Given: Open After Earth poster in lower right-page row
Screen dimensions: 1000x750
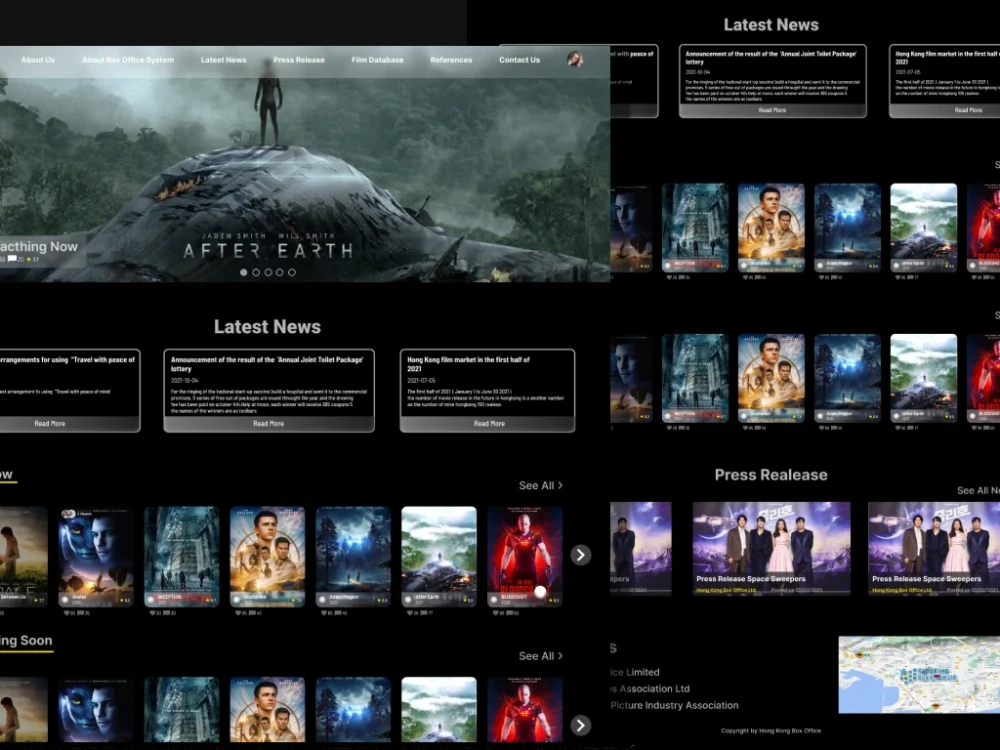Looking at the screenshot, I should [x=923, y=378].
